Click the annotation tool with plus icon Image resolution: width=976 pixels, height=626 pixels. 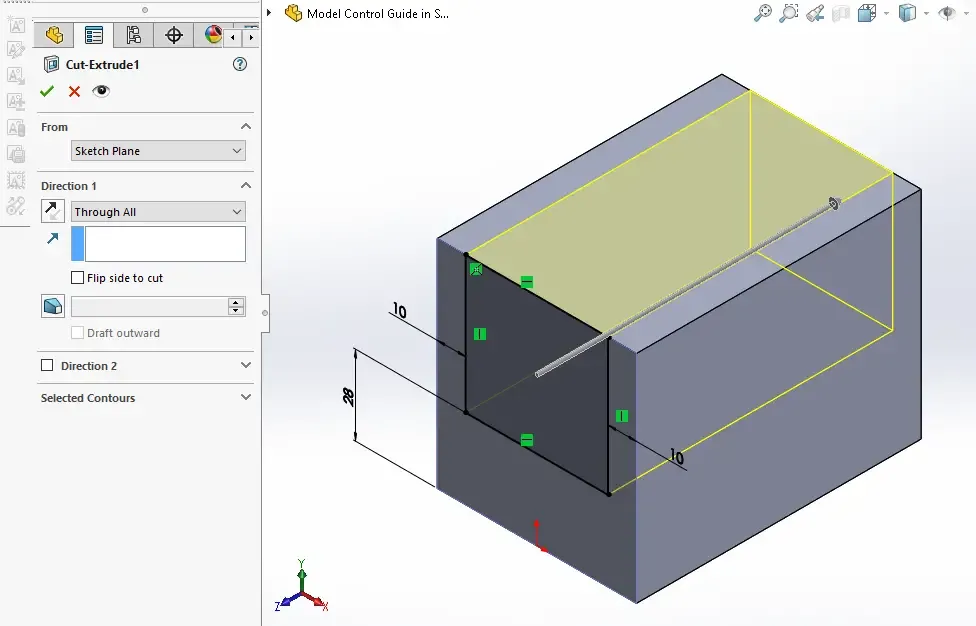click(x=16, y=101)
